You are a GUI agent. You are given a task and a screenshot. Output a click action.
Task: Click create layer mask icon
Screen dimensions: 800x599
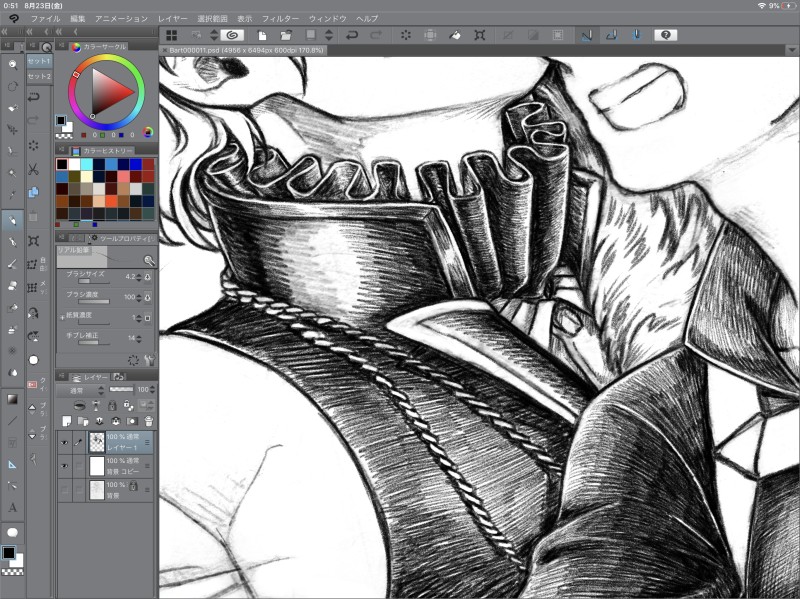132,421
